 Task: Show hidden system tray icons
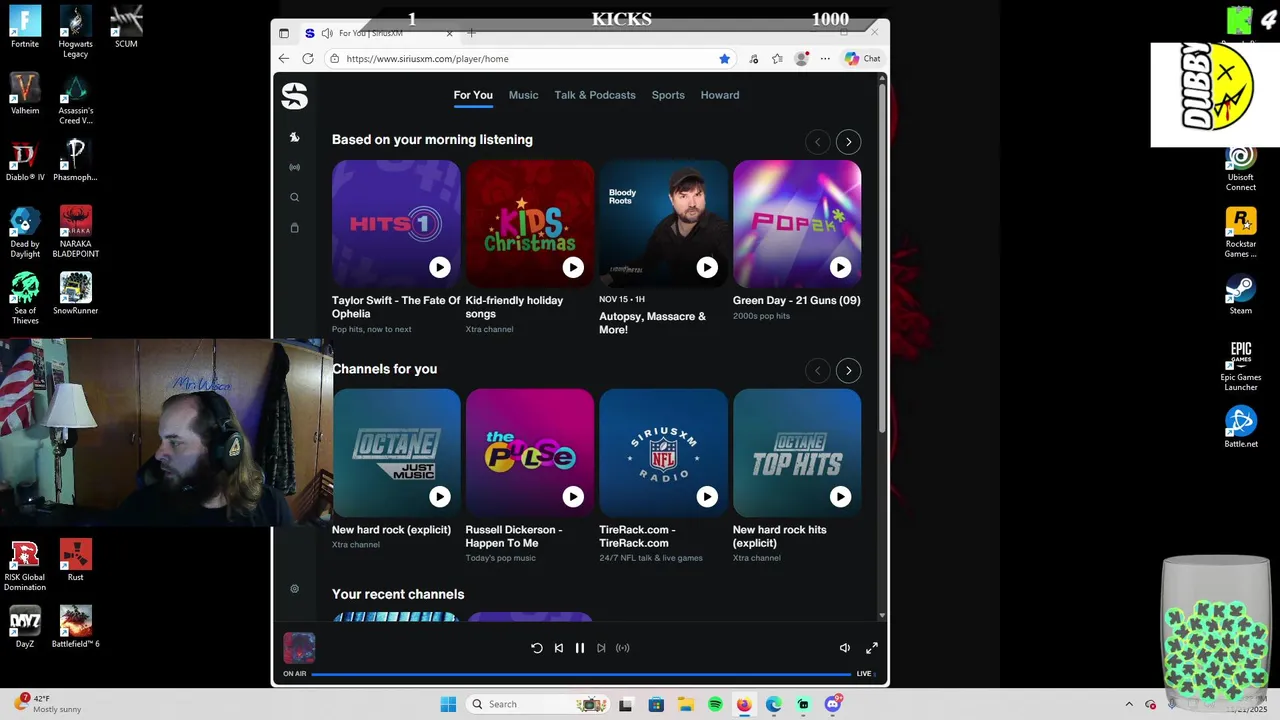point(1129,704)
